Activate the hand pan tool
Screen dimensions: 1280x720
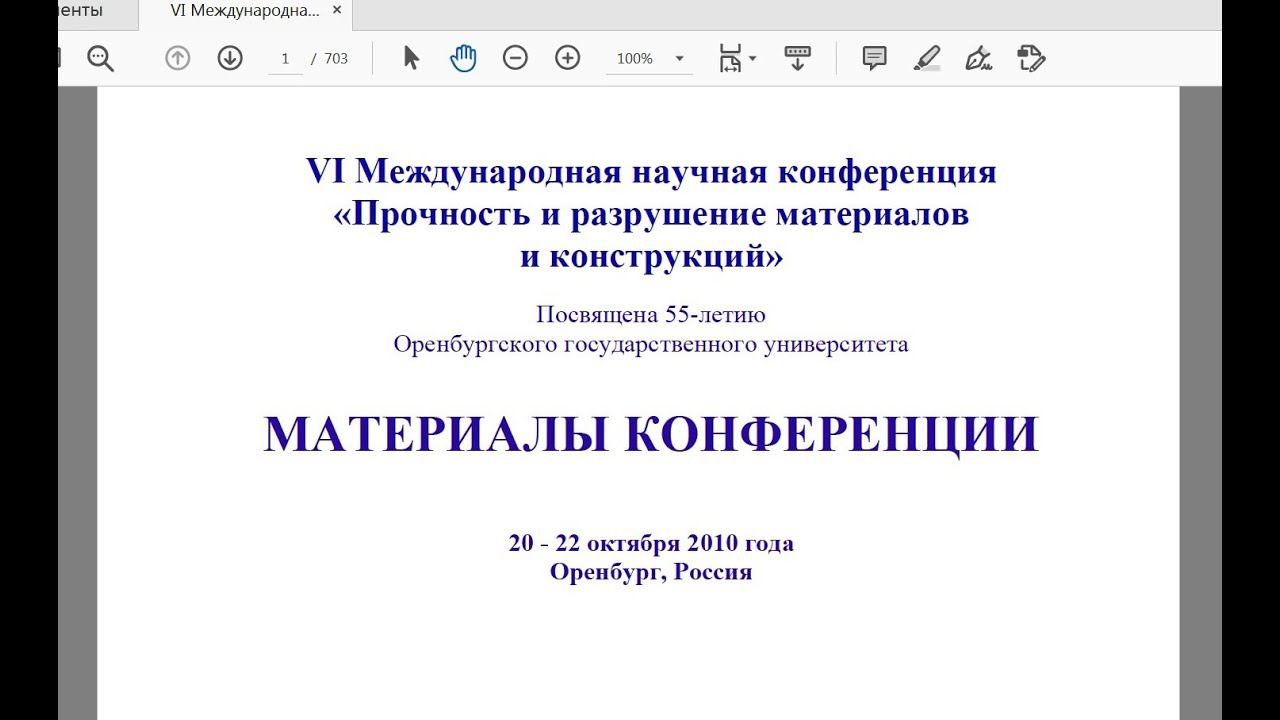click(463, 58)
